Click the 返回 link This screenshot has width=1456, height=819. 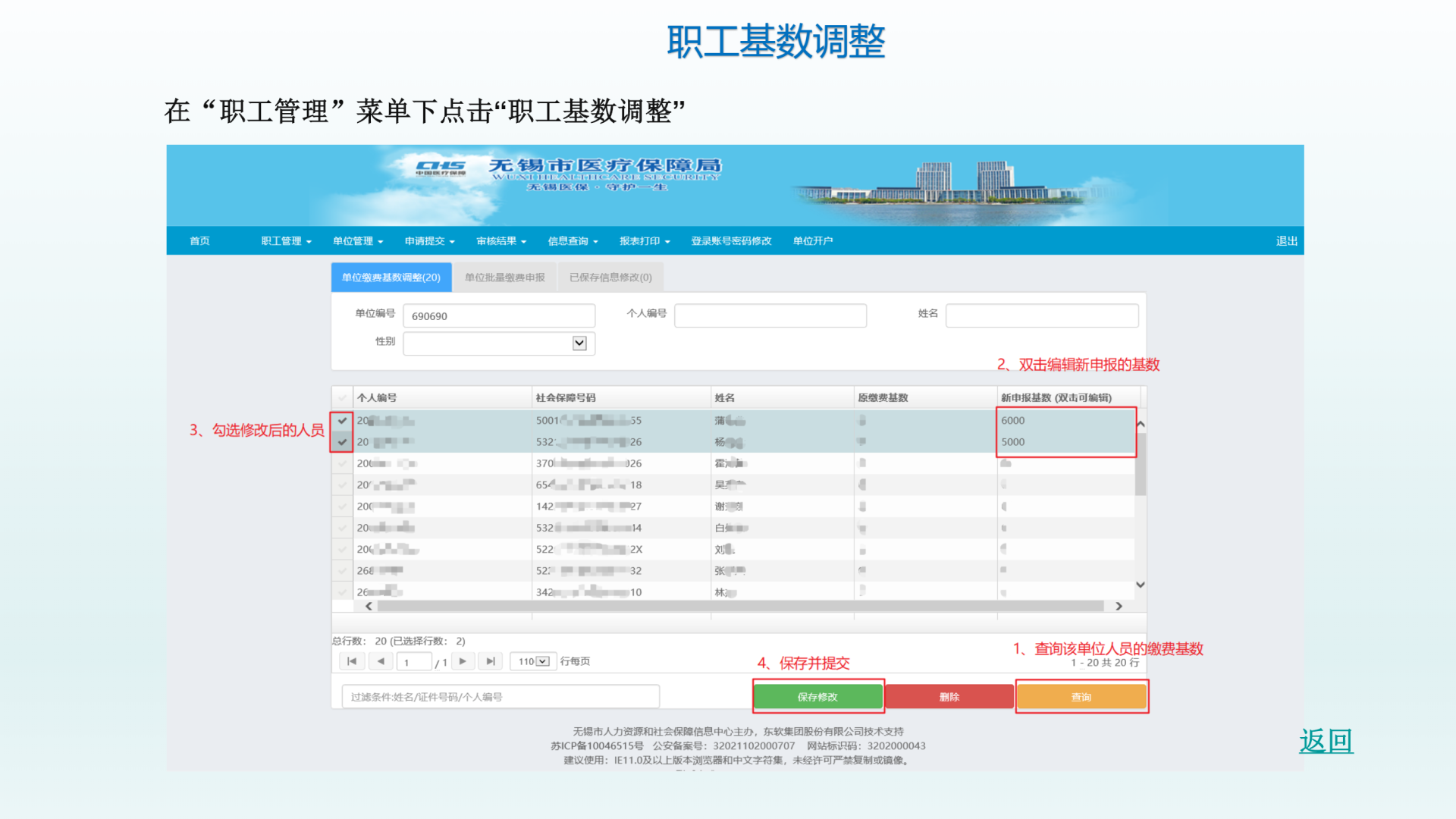1326,741
